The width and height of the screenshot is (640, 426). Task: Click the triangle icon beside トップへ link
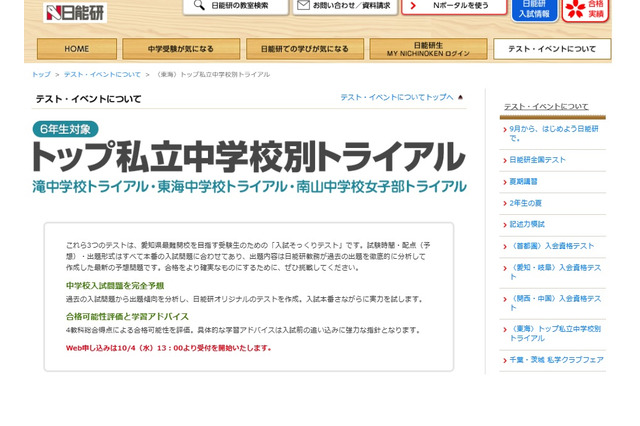[x=460, y=97]
